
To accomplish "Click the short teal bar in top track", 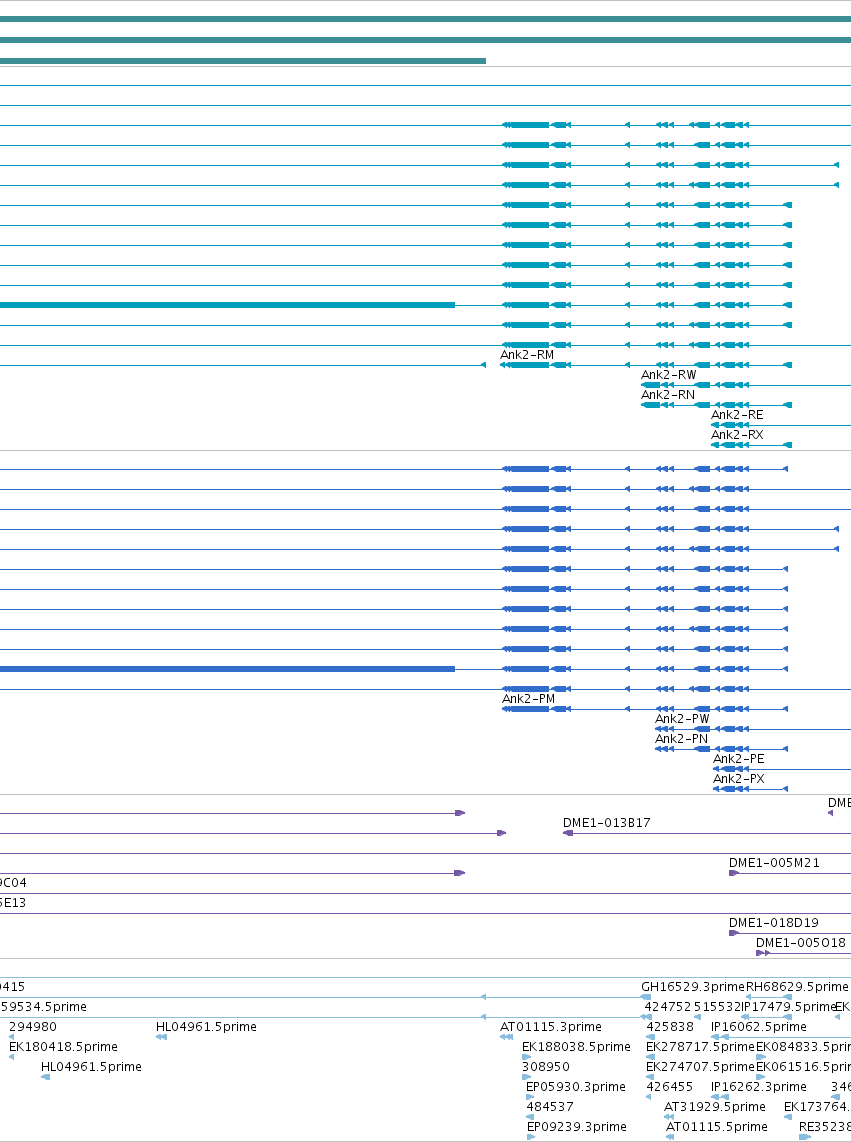I will coord(243,60).
